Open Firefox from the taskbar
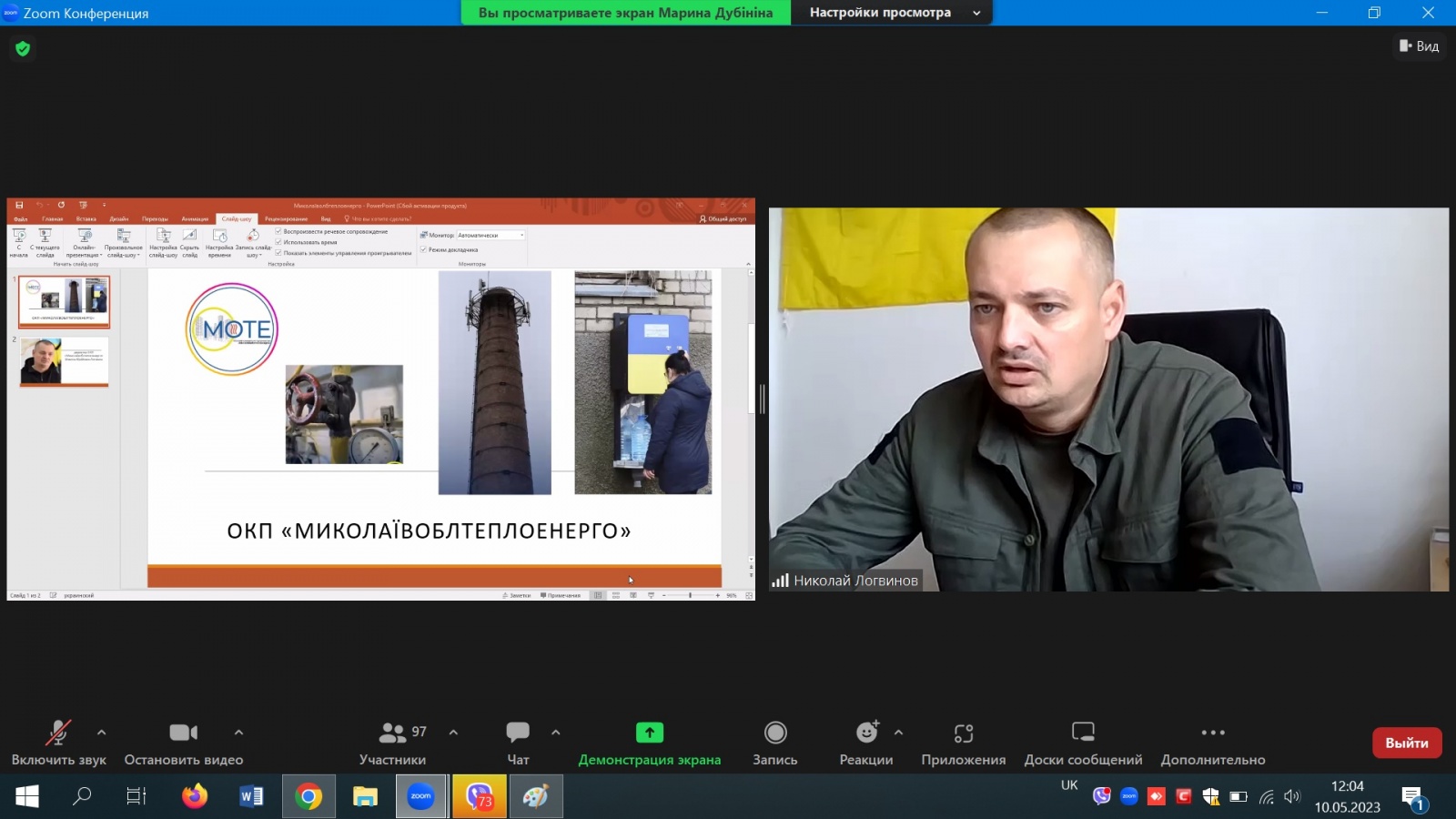The height and width of the screenshot is (819, 1456). (195, 797)
